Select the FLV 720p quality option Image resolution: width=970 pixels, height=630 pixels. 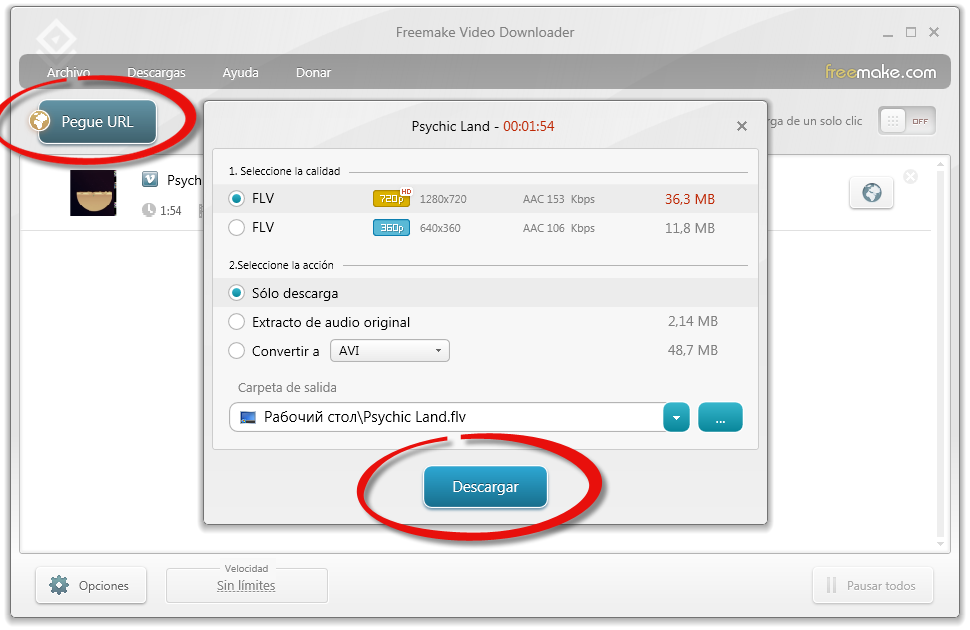[236, 199]
